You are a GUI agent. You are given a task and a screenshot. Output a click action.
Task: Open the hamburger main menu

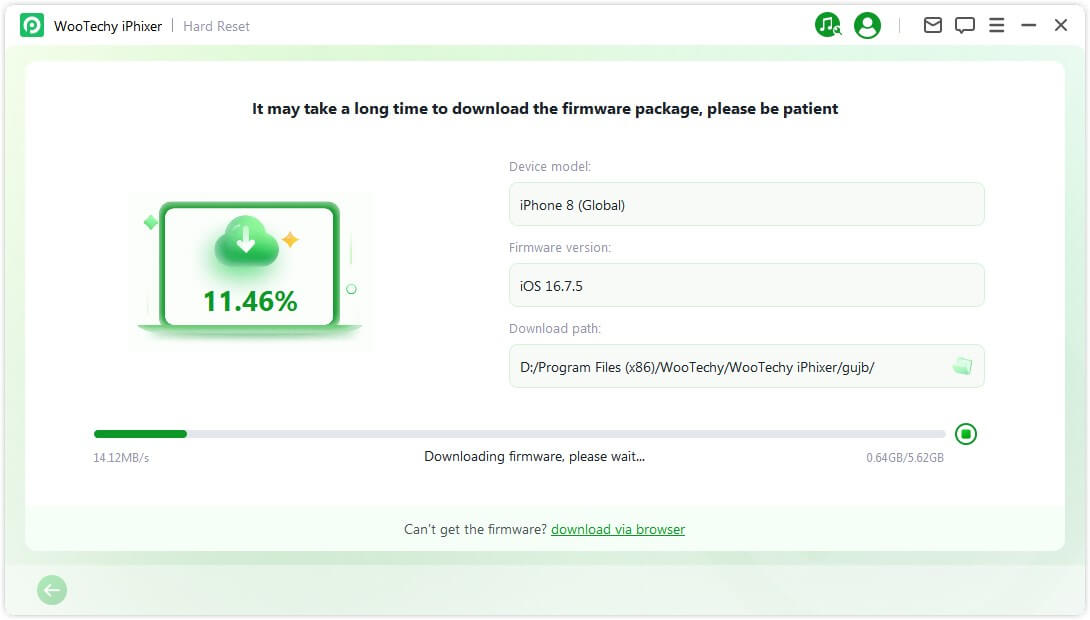point(997,26)
